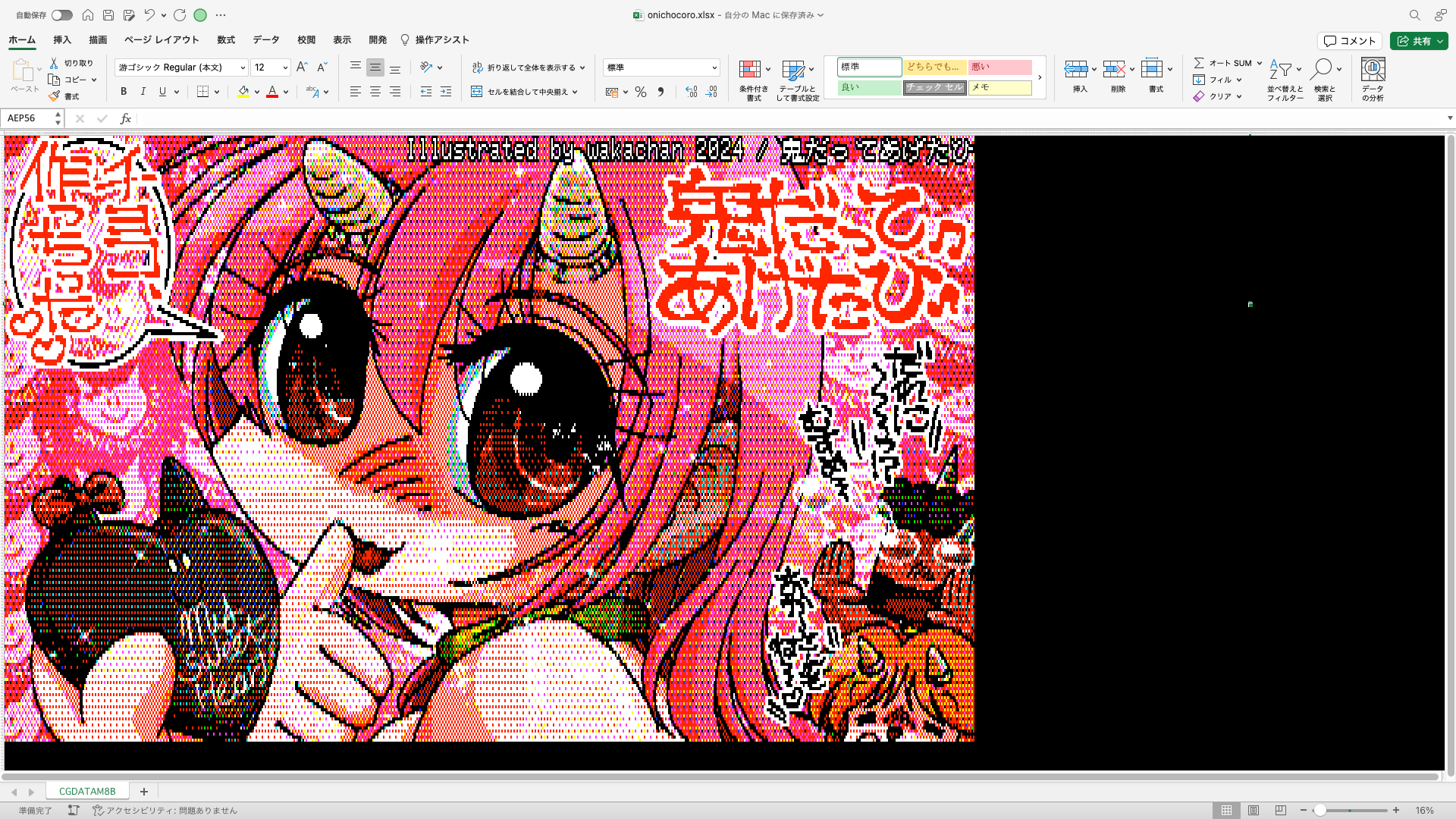Click the Orientation text angle icon
The height and width of the screenshot is (819, 1456).
point(426,67)
